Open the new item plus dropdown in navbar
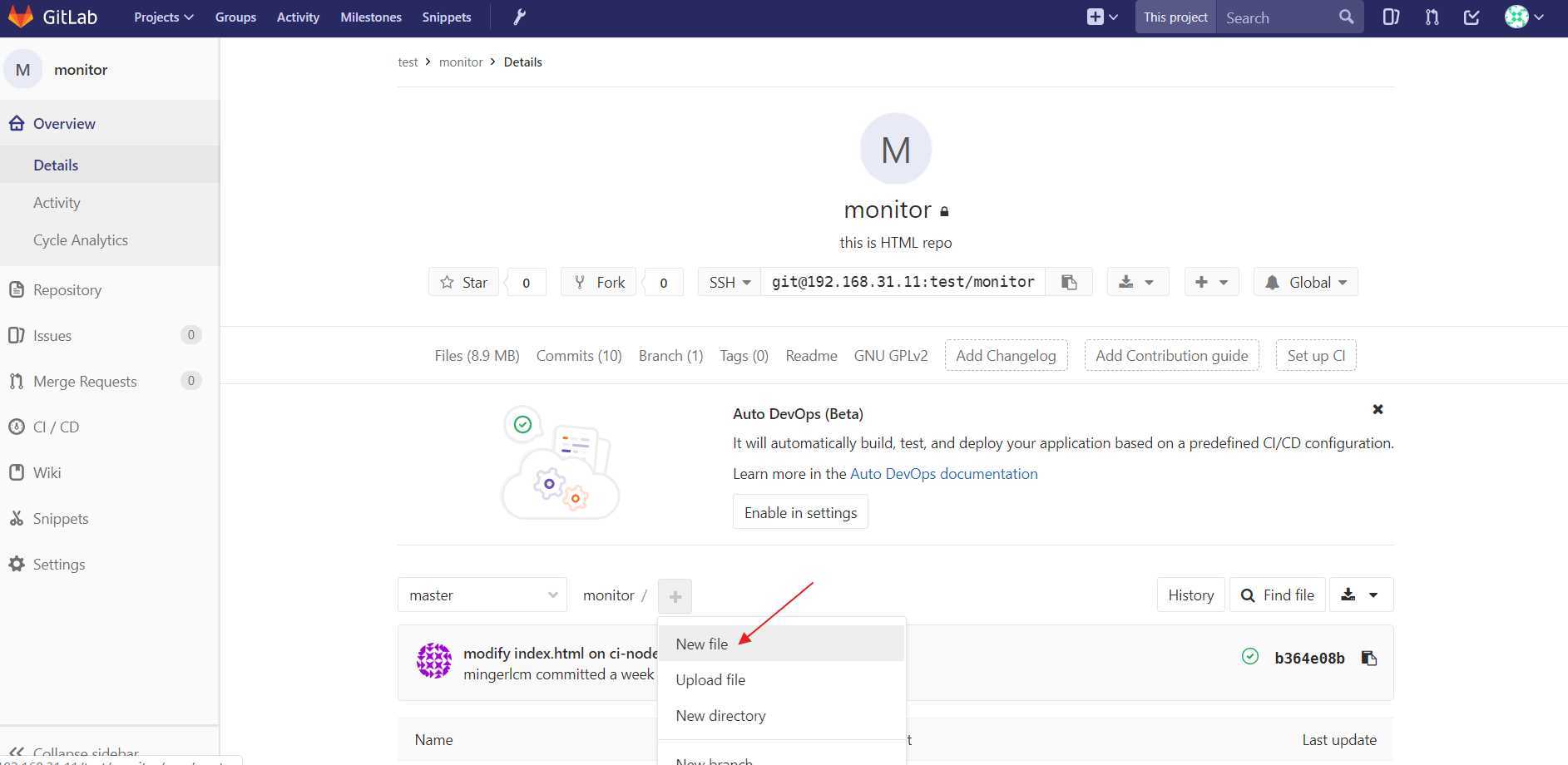The width and height of the screenshot is (1568, 765). [1102, 17]
